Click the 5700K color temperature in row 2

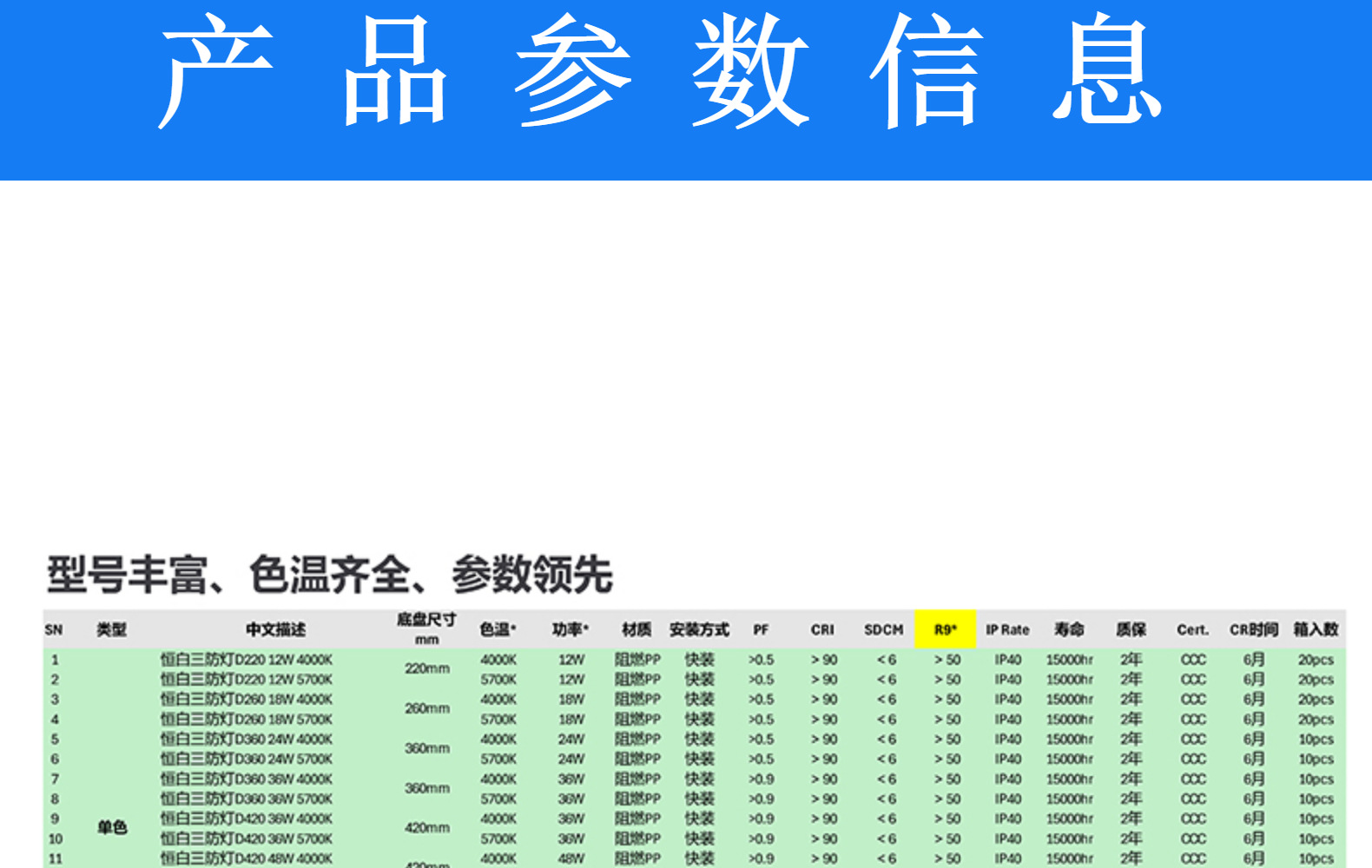coord(498,680)
